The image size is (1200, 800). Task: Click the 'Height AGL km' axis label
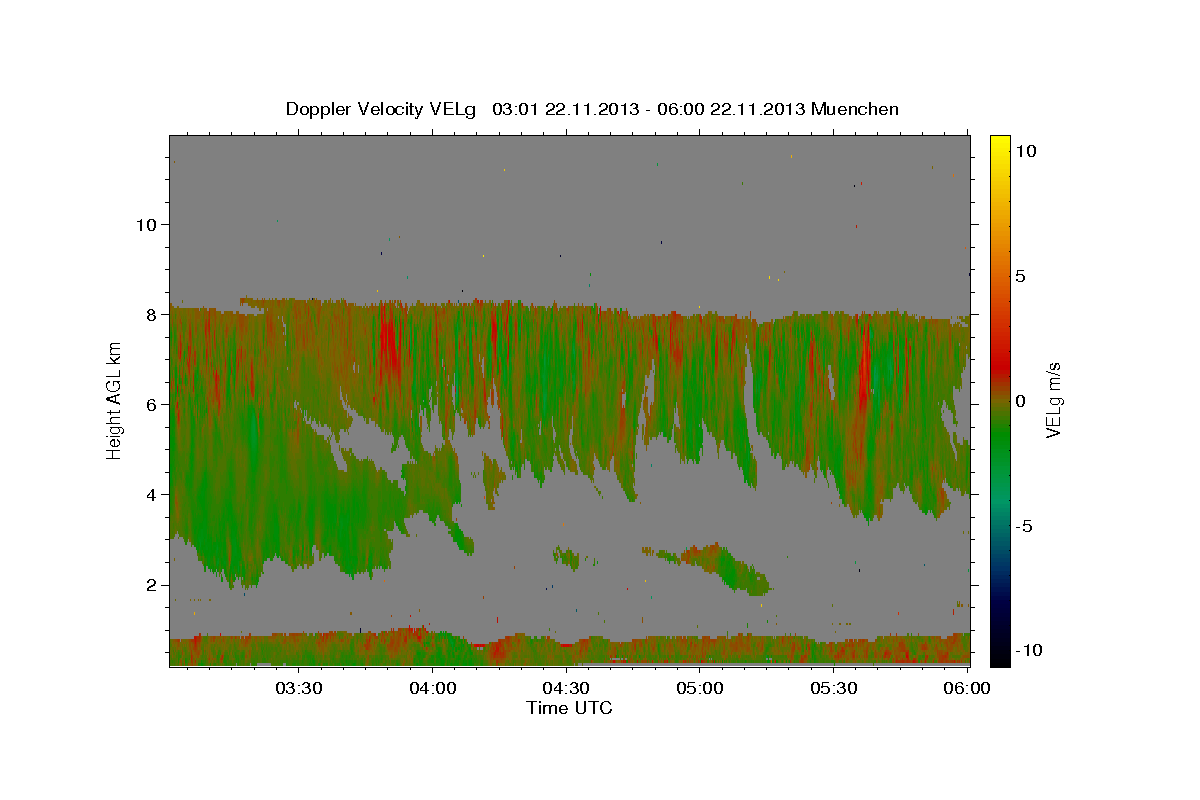click(x=114, y=400)
